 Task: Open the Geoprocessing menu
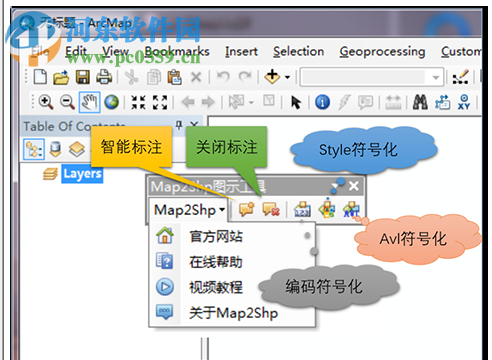[382, 52]
